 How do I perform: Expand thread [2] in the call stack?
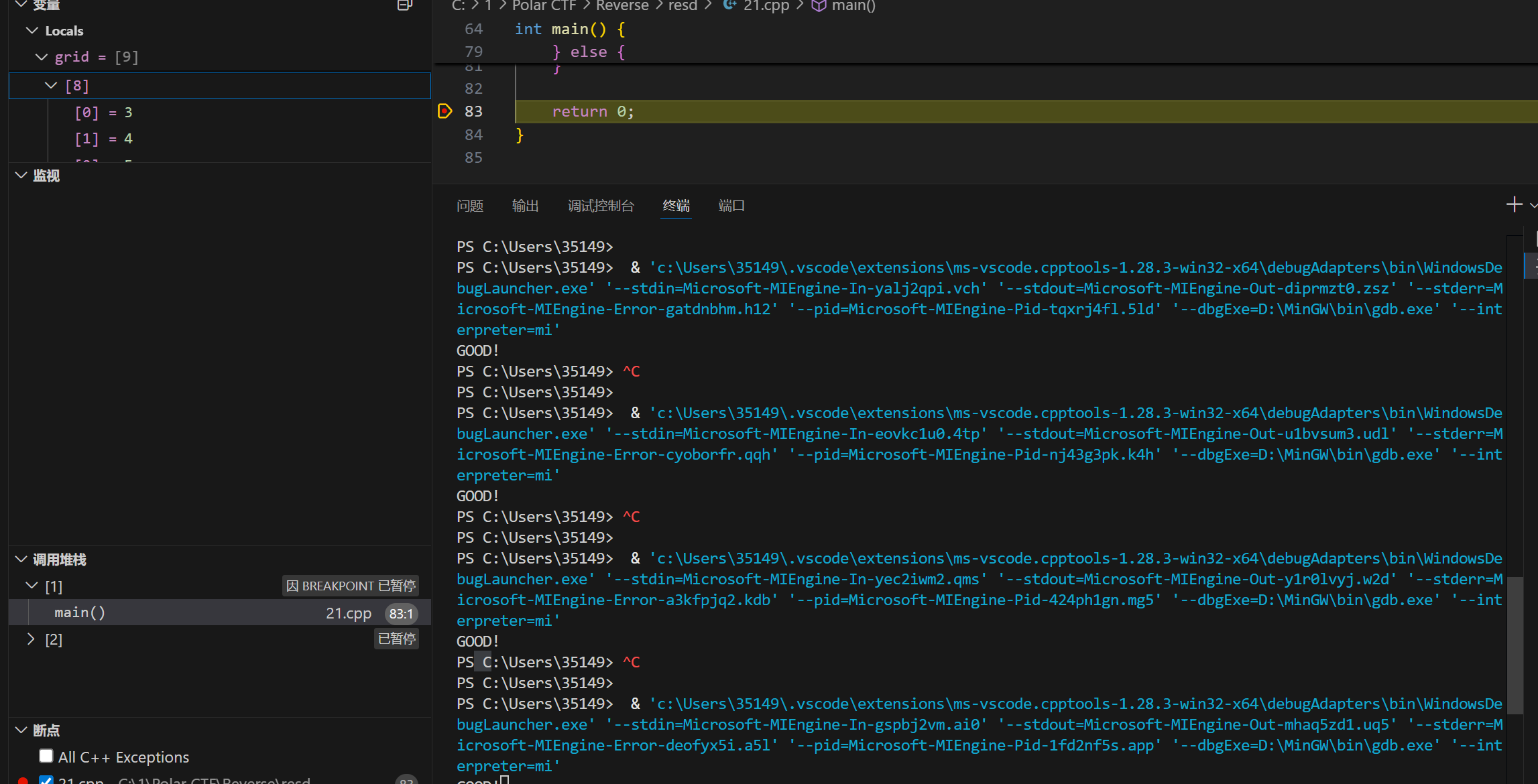point(31,639)
